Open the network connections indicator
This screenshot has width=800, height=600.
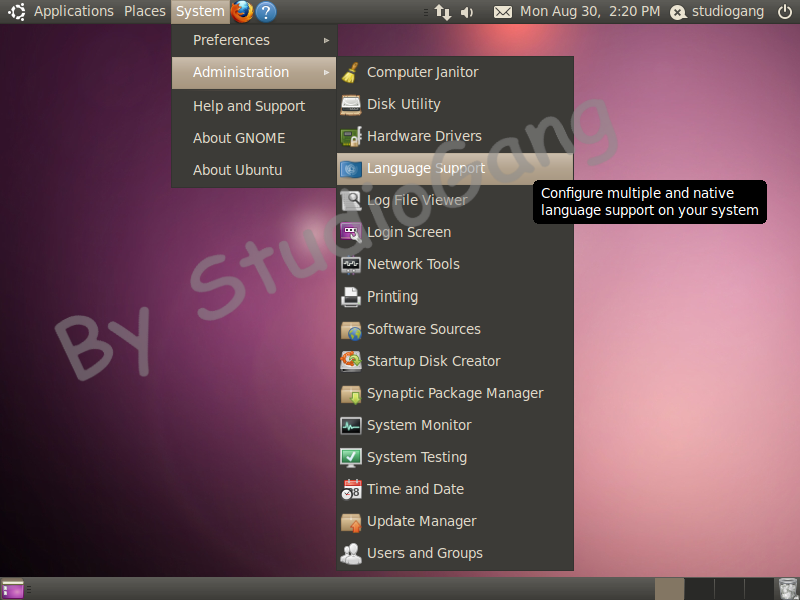coord(442,12)
